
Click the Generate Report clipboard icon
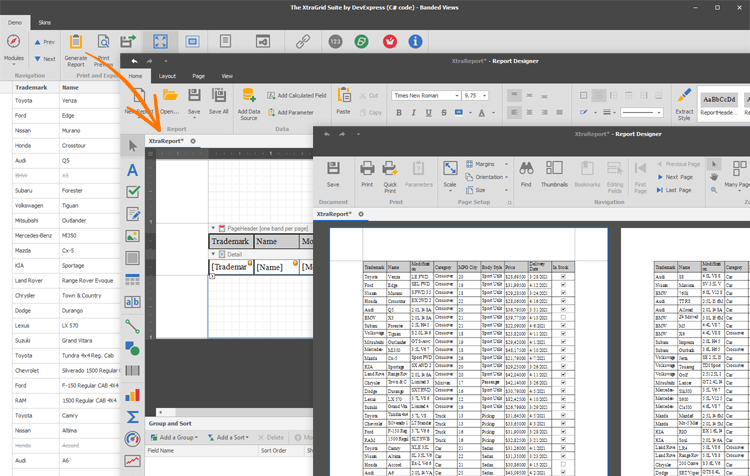tap(76, 42)
